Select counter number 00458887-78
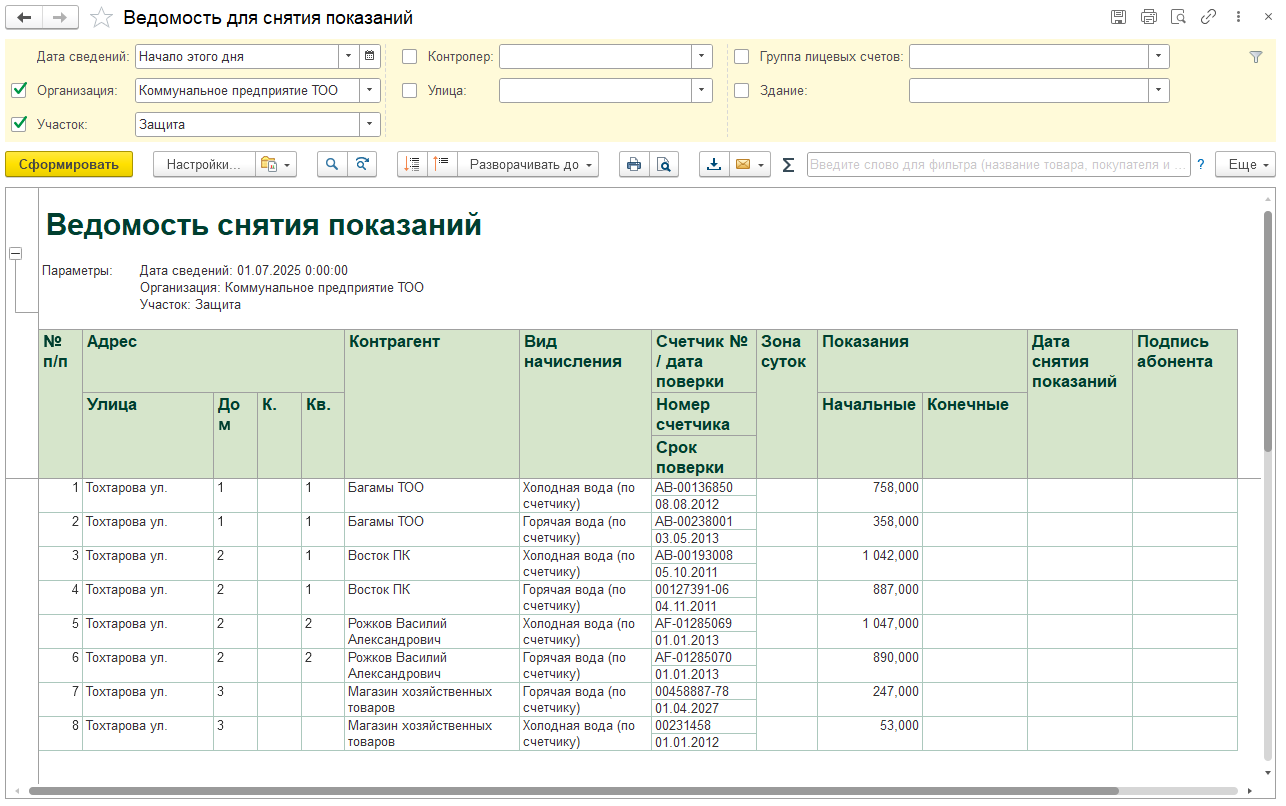Viewport: 1286px width, 806px height. (x=704, y=692)
